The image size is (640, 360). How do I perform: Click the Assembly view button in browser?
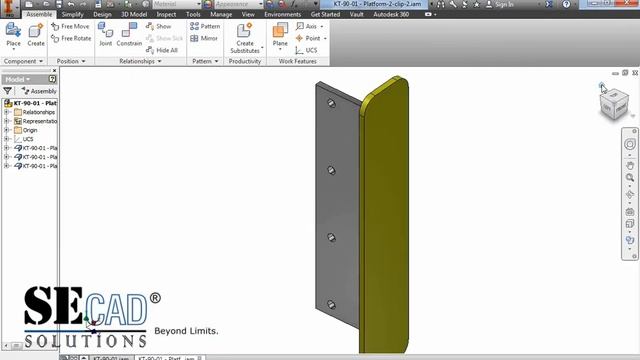point(39,91)
